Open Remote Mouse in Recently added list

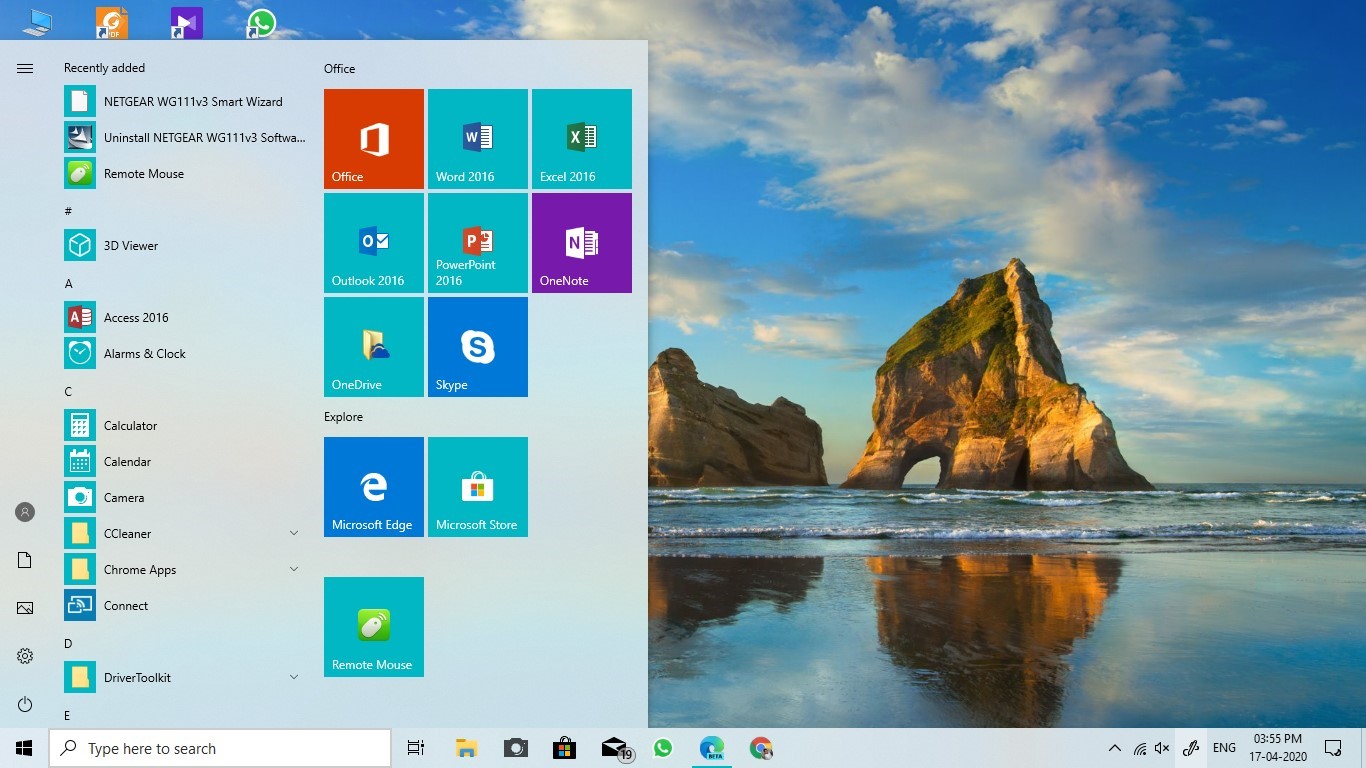185,174
